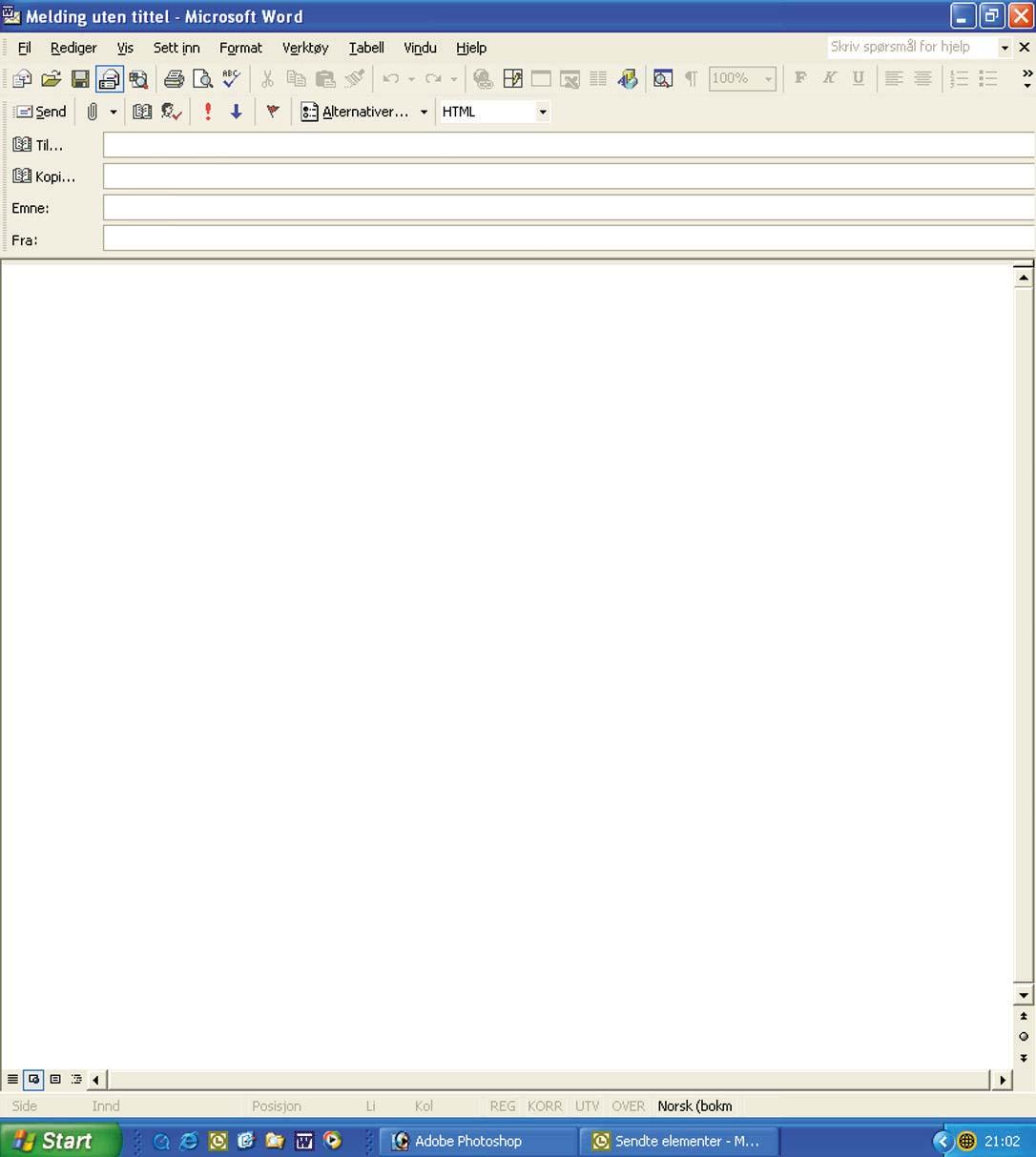Click into the Fra sender field

pos(570,239)
